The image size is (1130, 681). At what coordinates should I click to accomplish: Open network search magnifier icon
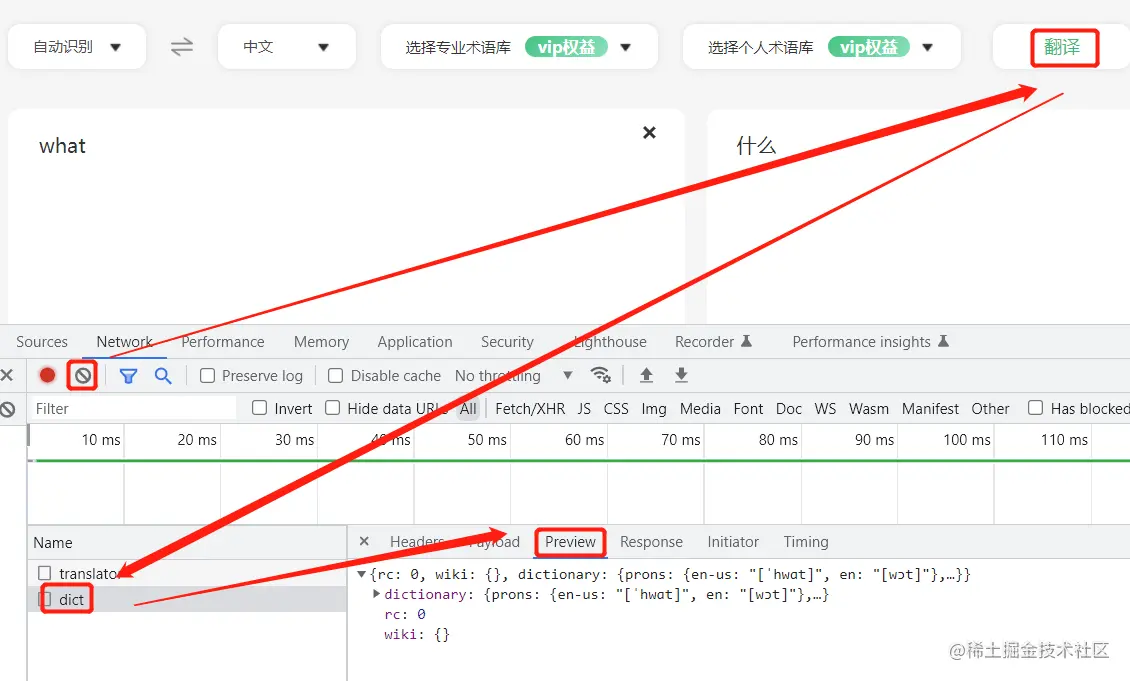tap(163, 375)
